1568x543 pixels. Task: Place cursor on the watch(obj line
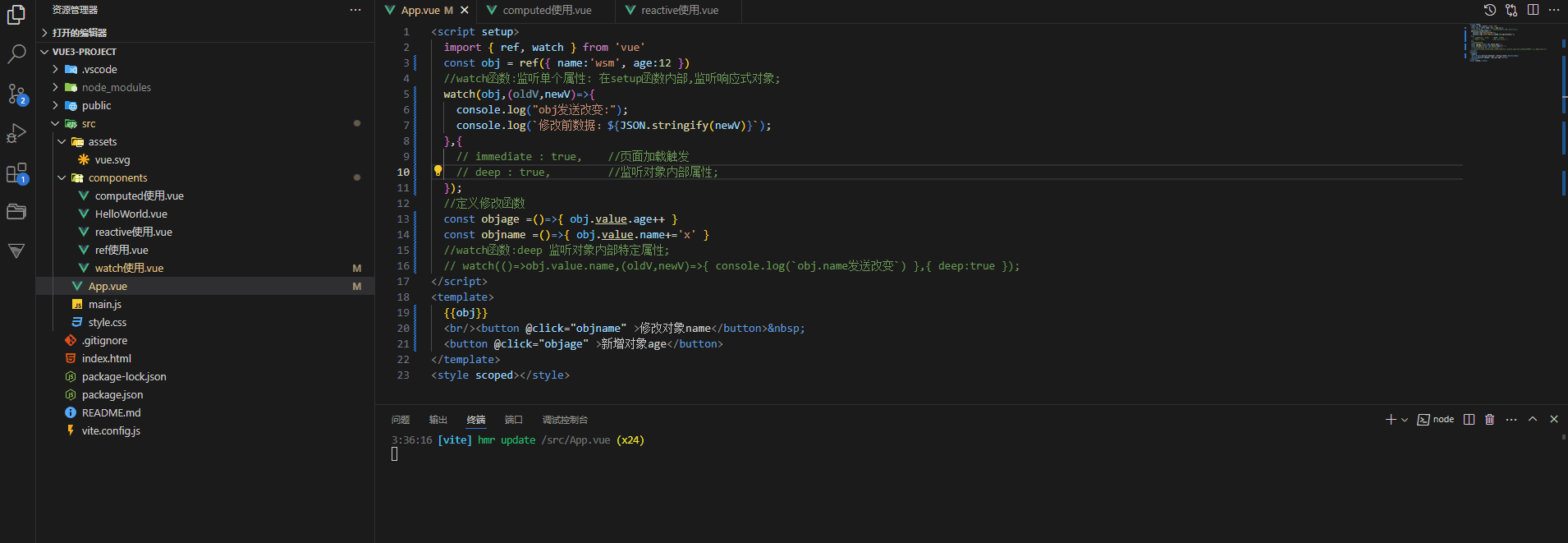(x=519, y=94)
